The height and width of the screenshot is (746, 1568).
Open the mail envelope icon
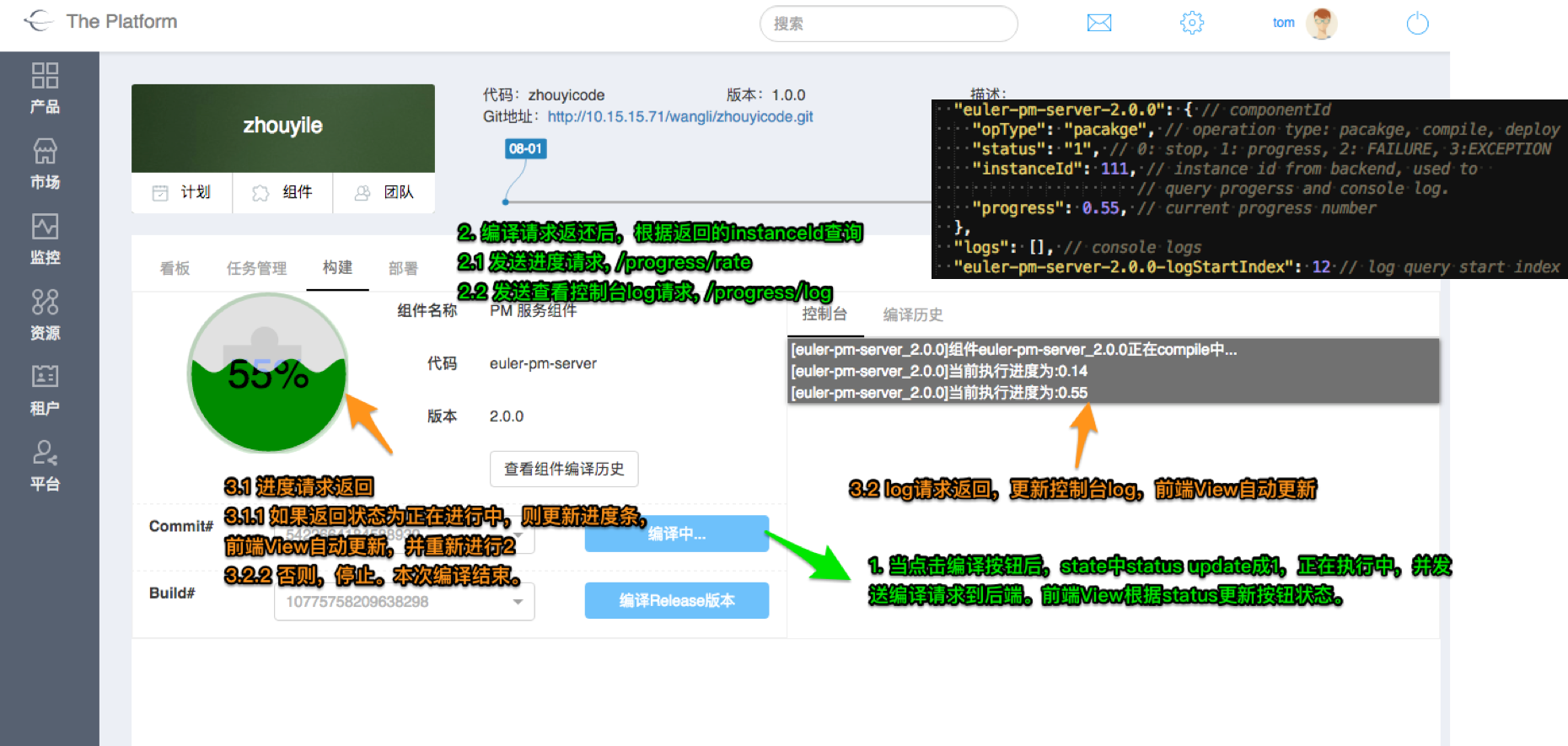point(1099,23)
